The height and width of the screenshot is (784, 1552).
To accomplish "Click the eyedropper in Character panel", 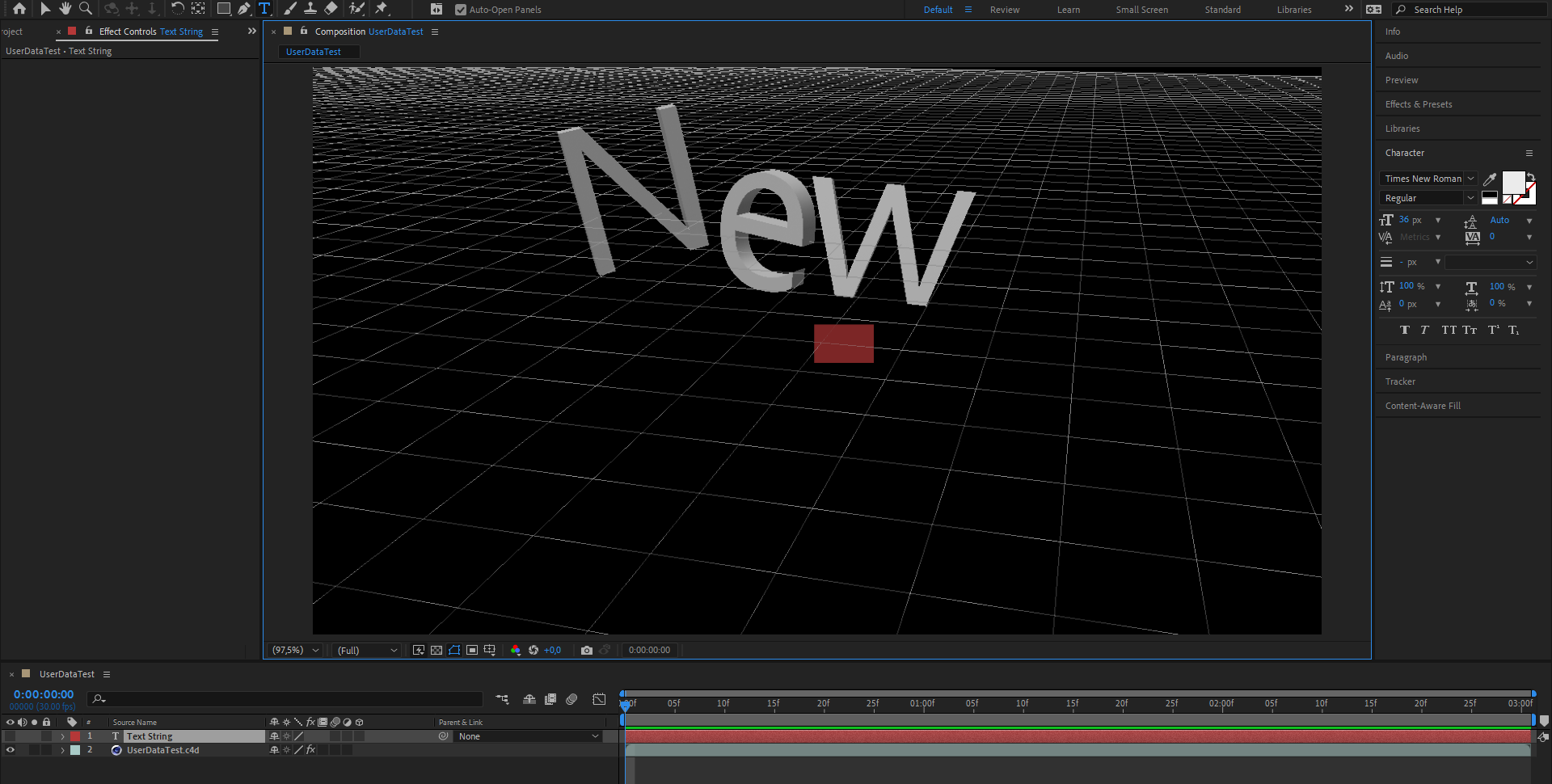I will coord(1490,179).
